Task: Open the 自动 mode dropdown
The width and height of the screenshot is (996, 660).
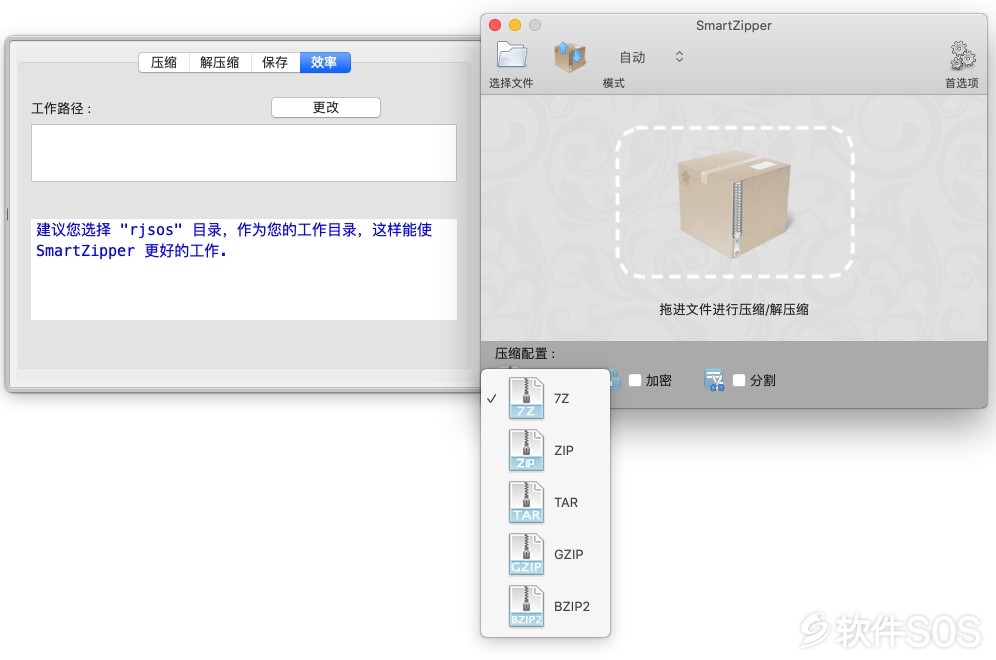Action: pos(650,57)
